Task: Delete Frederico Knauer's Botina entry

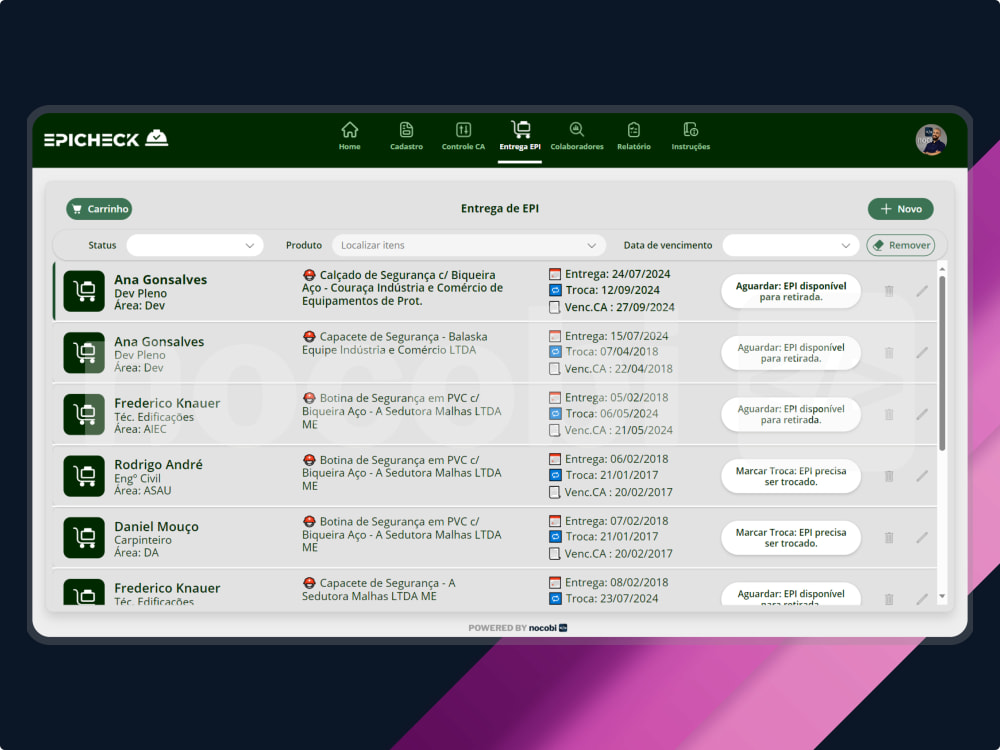Action: (889, 415)
